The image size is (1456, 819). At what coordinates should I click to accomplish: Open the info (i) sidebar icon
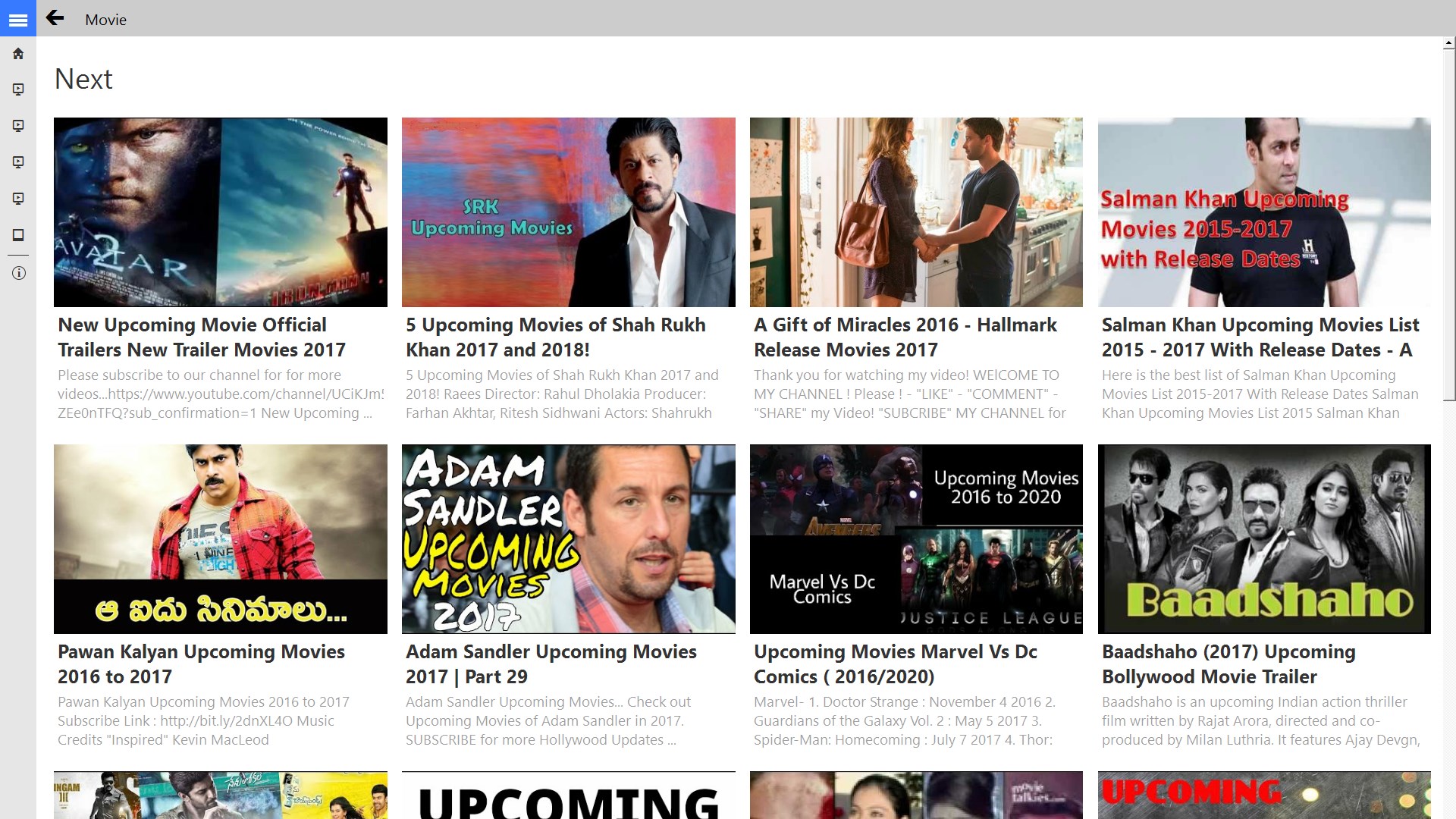click(18, 273)
